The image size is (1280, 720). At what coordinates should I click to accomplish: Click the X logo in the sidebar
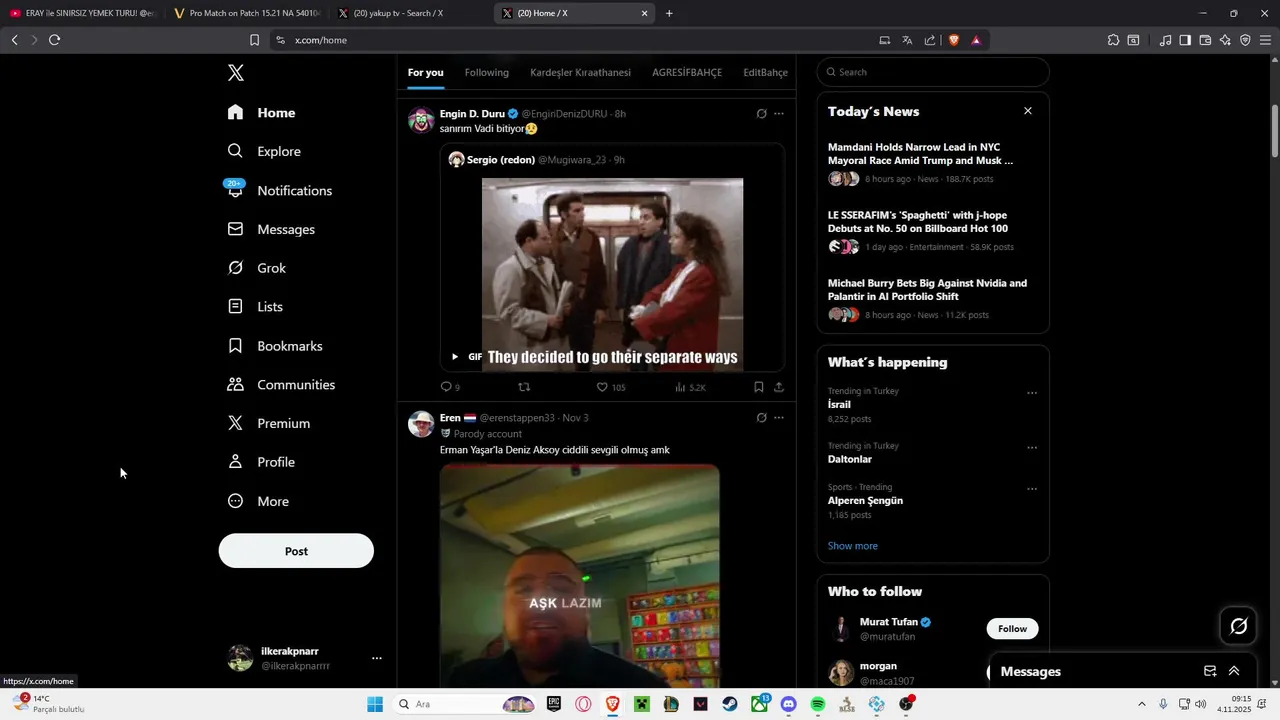235,72
